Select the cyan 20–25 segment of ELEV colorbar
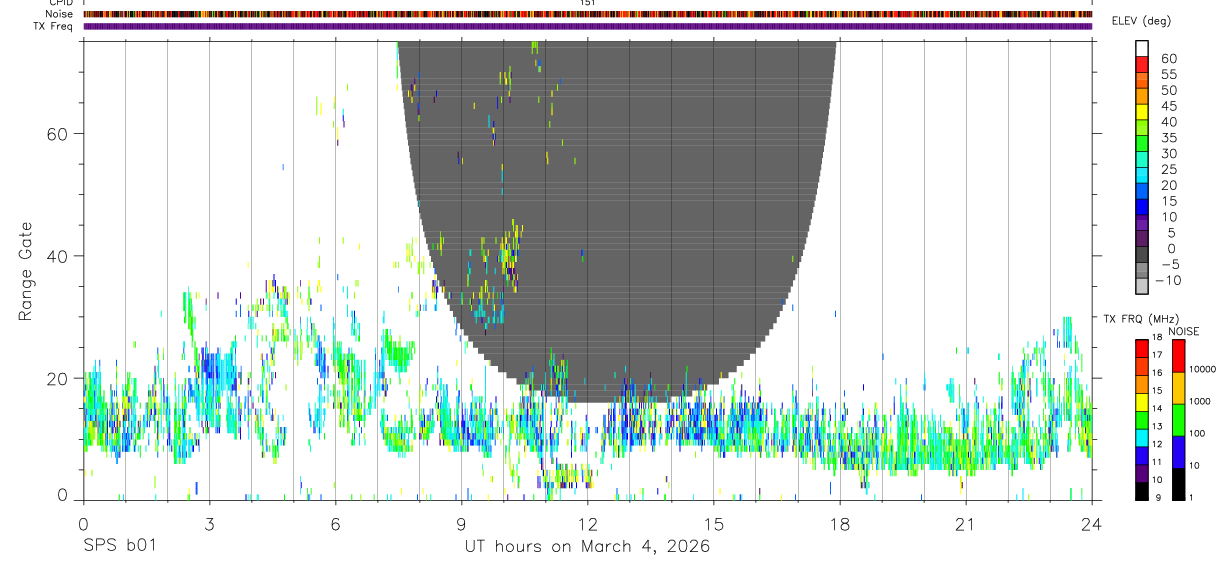 click(x=1142, y=176)
